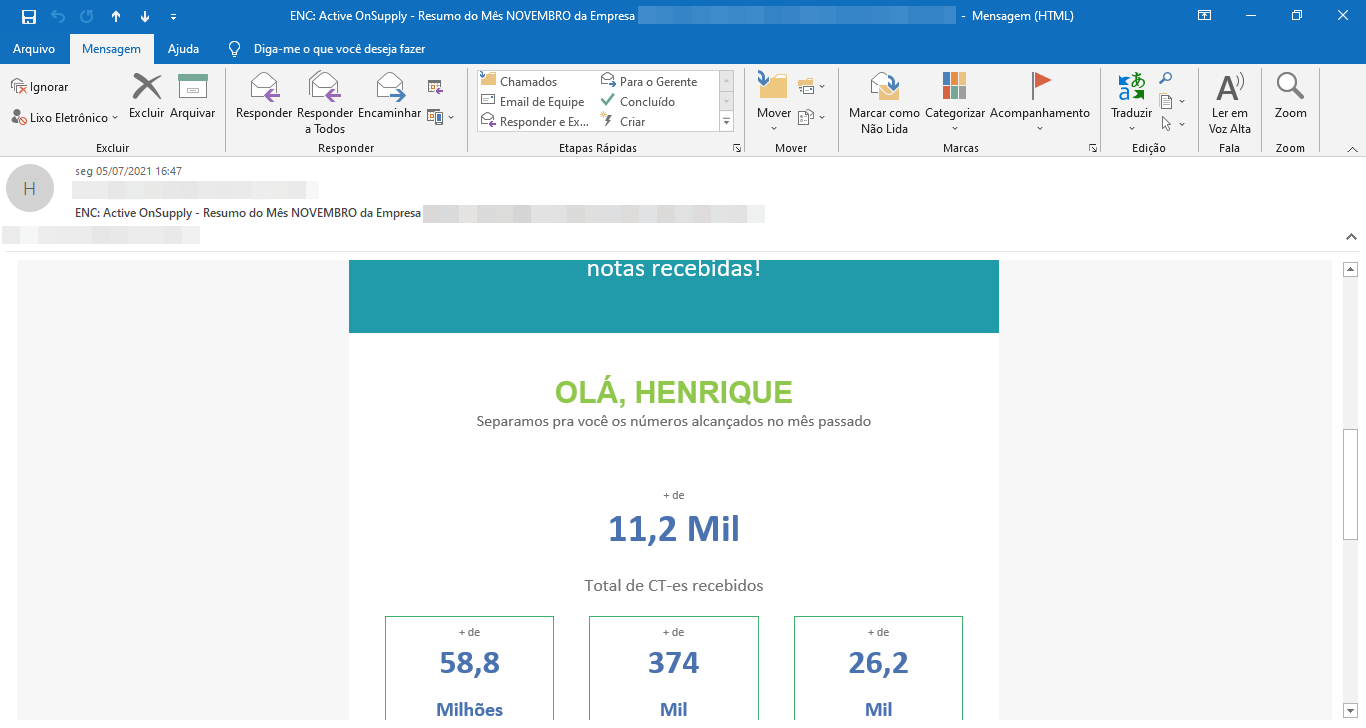Forward message with Encaminhar icon

(x=389, y=98)
